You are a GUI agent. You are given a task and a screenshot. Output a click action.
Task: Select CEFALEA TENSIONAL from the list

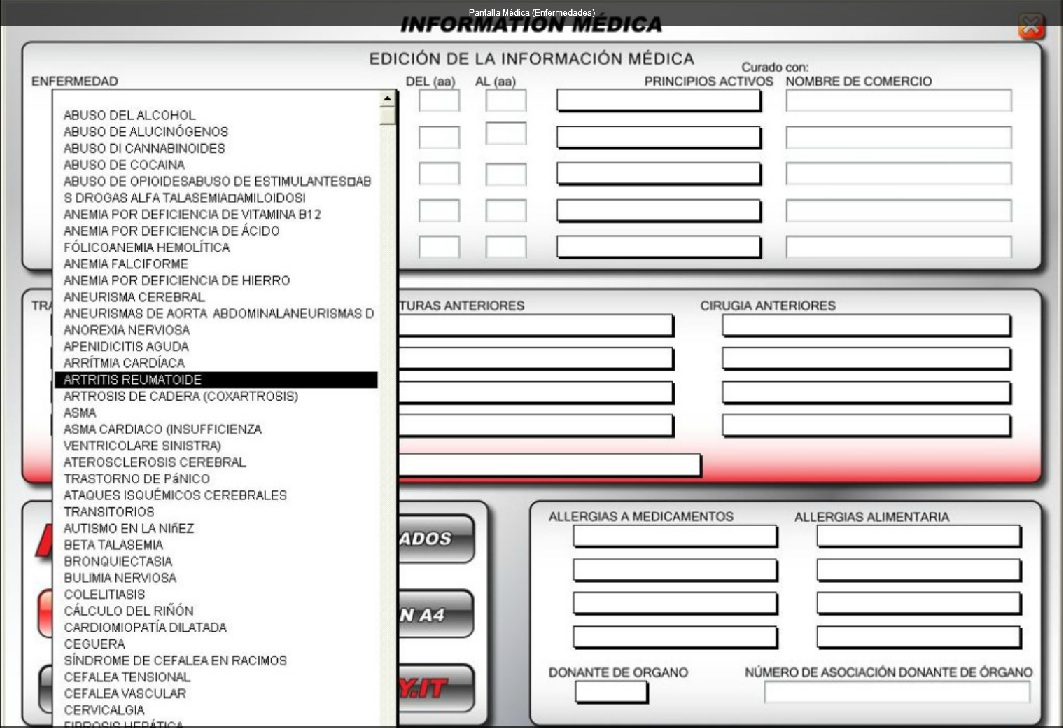[125, 677]
